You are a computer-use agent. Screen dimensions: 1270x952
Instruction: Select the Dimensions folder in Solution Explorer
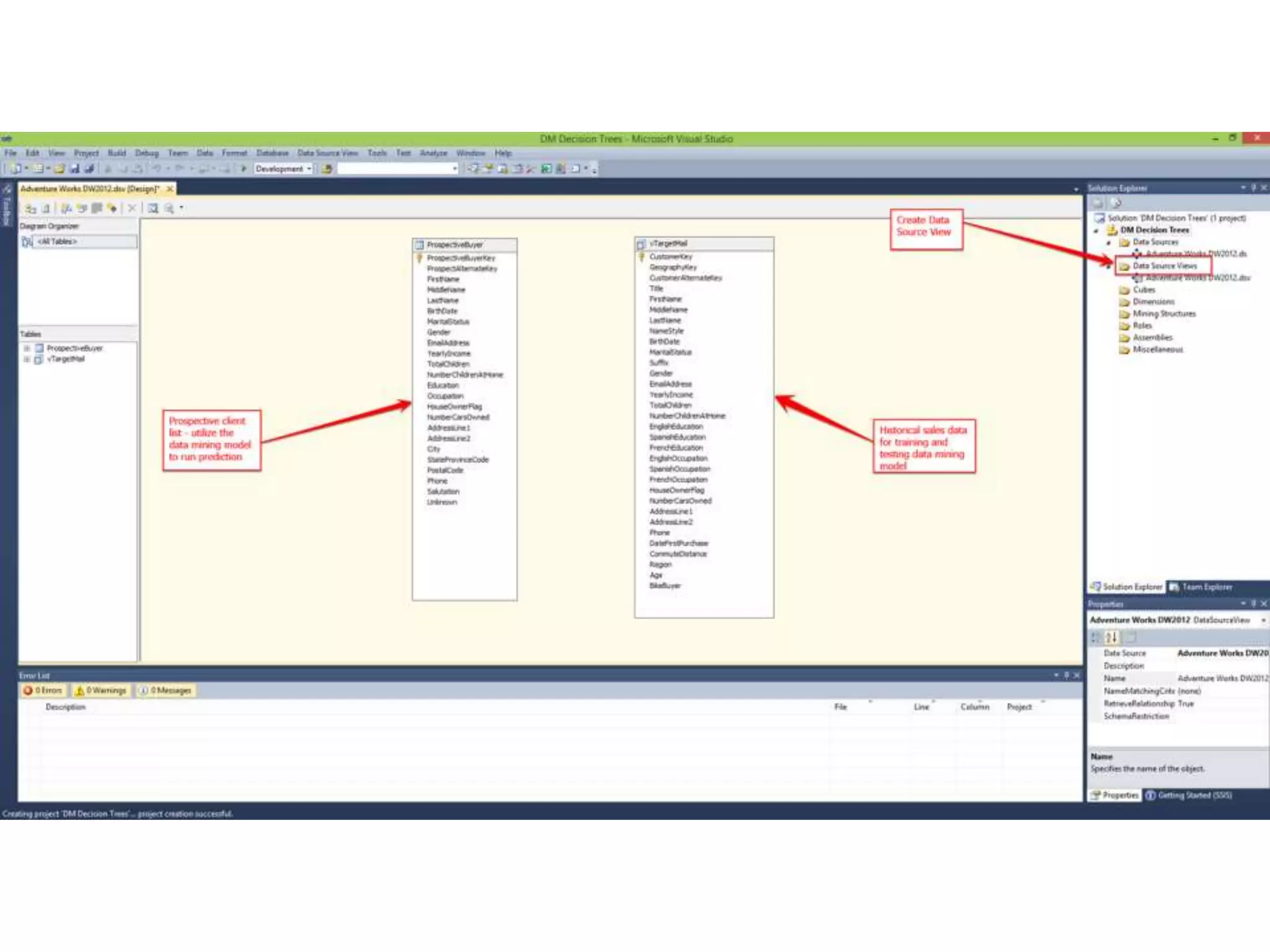pyautogui.click(x=1153, y=302)
